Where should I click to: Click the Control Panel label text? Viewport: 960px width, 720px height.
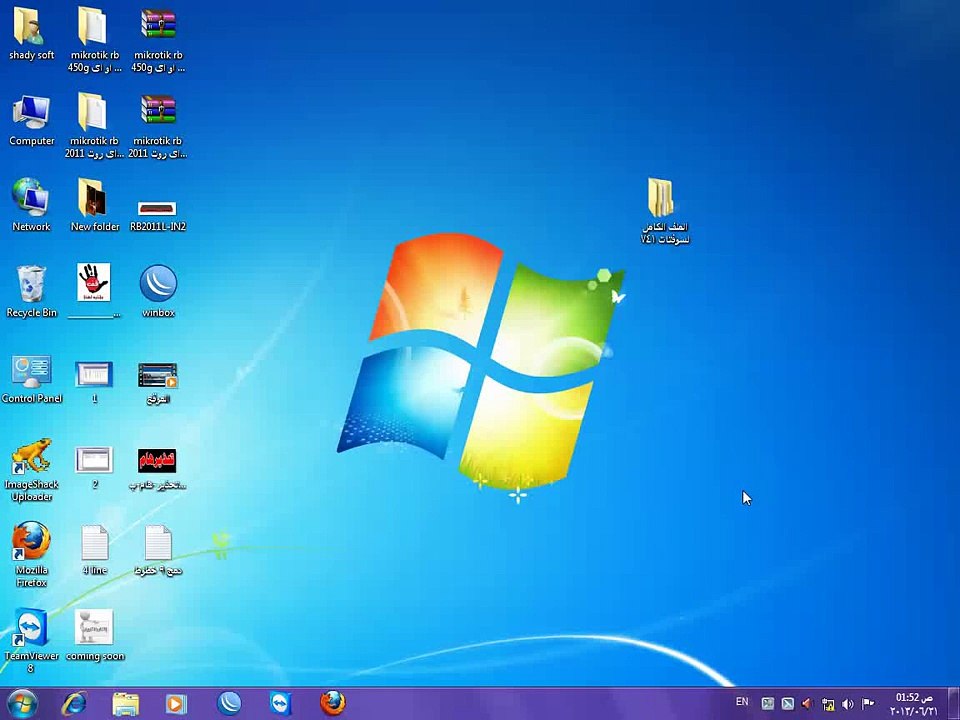tap(32, 399)
